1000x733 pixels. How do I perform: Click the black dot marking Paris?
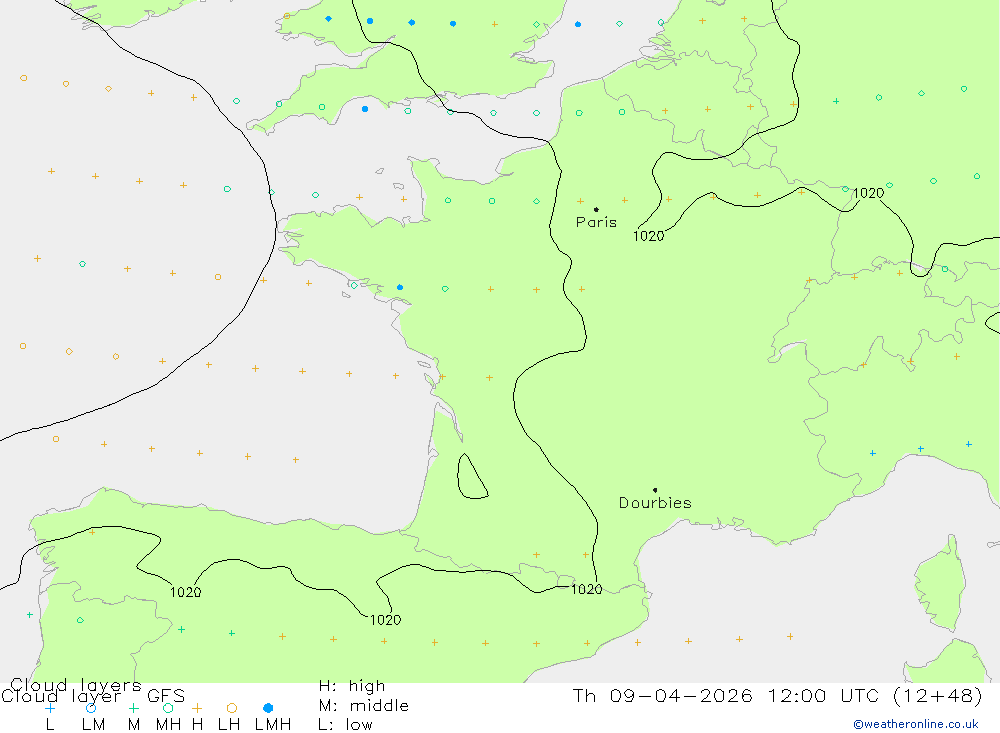596,209
